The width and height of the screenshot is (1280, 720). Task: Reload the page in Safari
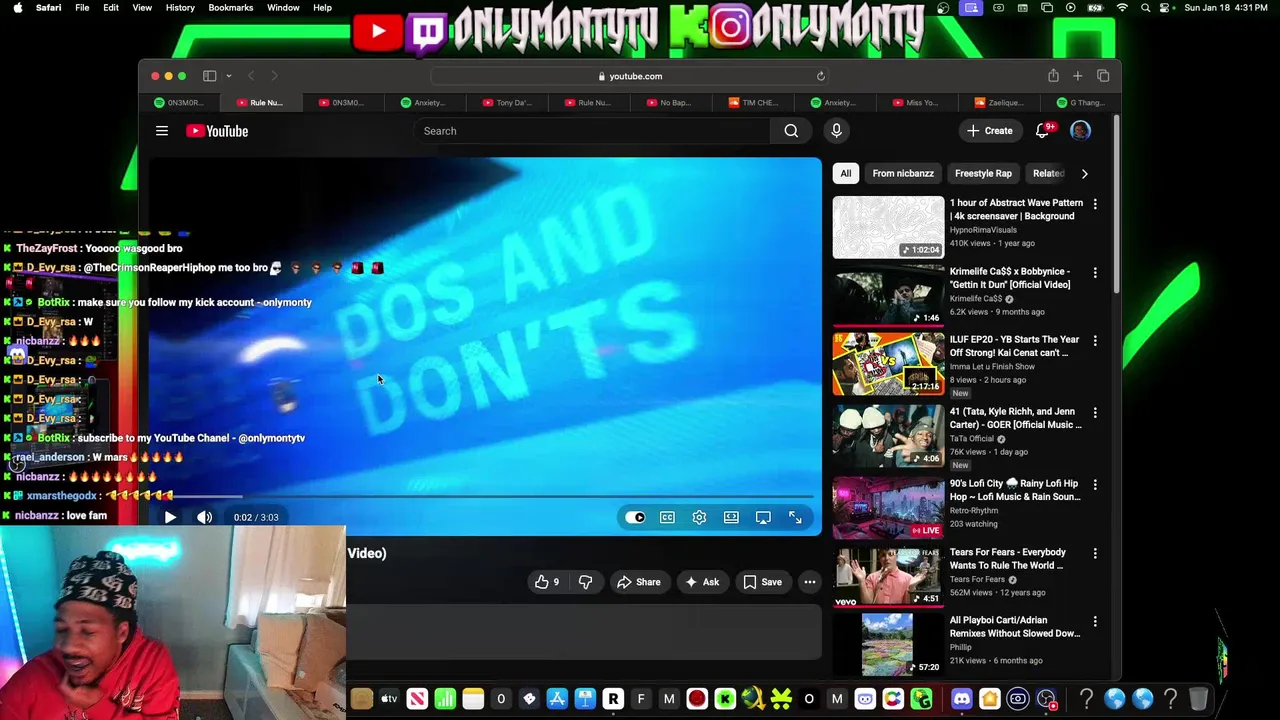(x=820, y=76)
